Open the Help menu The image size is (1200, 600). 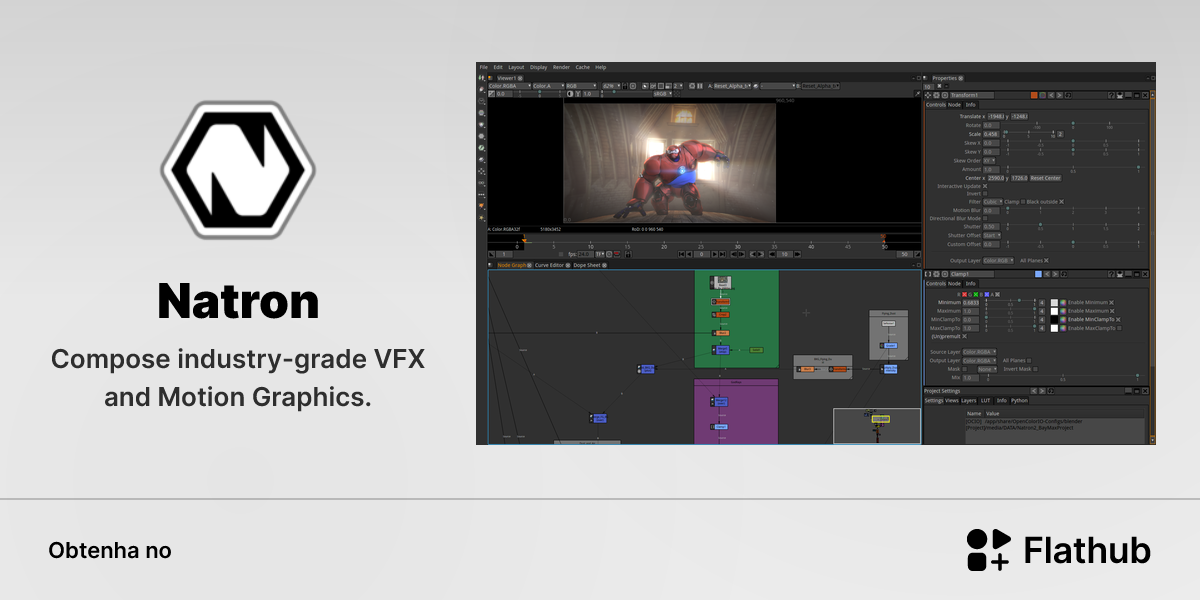coord(601,67)
